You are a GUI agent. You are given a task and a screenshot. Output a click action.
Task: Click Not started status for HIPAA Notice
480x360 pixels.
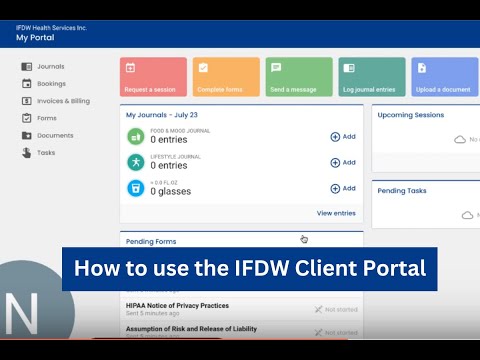(336, 310)
